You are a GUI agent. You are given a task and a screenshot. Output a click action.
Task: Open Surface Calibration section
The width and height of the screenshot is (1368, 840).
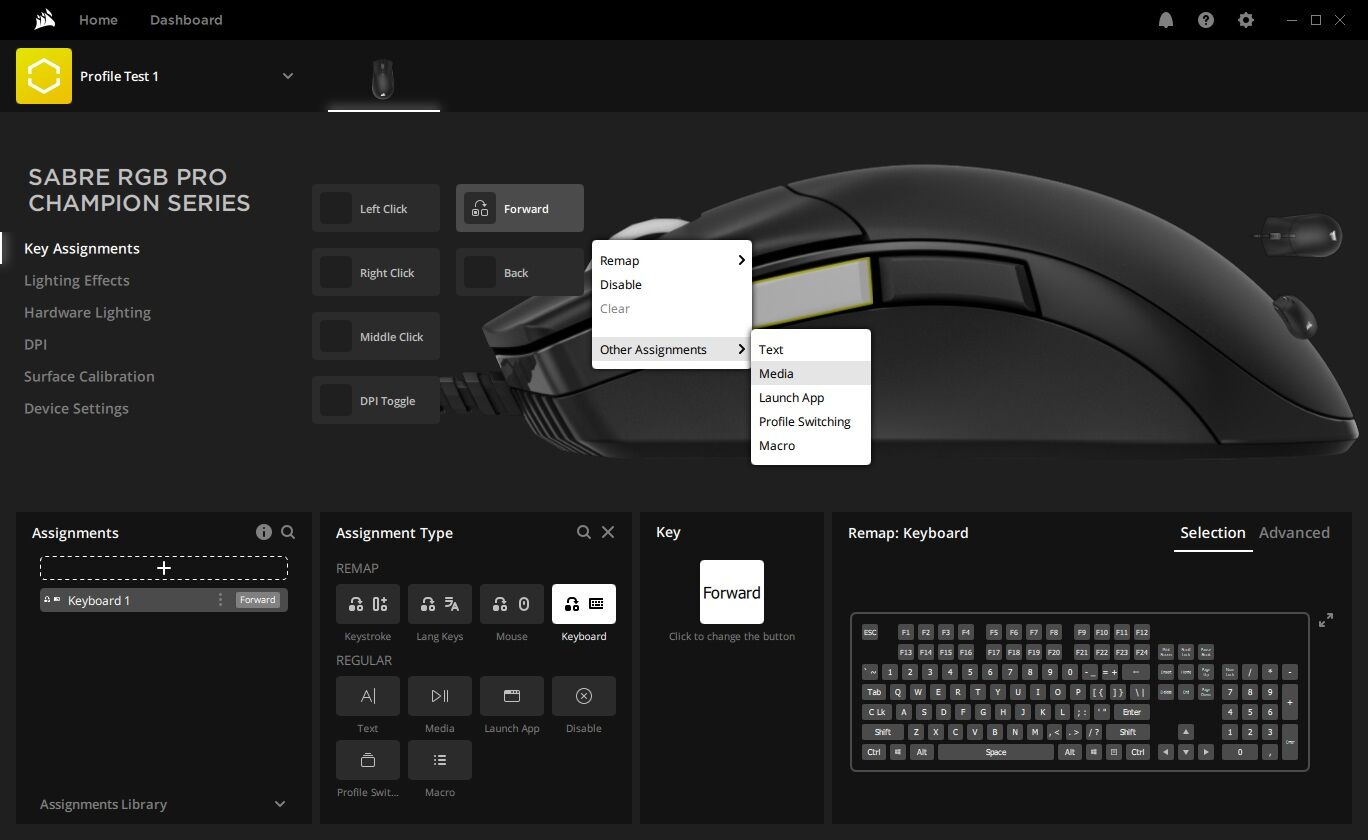[89, 376]
